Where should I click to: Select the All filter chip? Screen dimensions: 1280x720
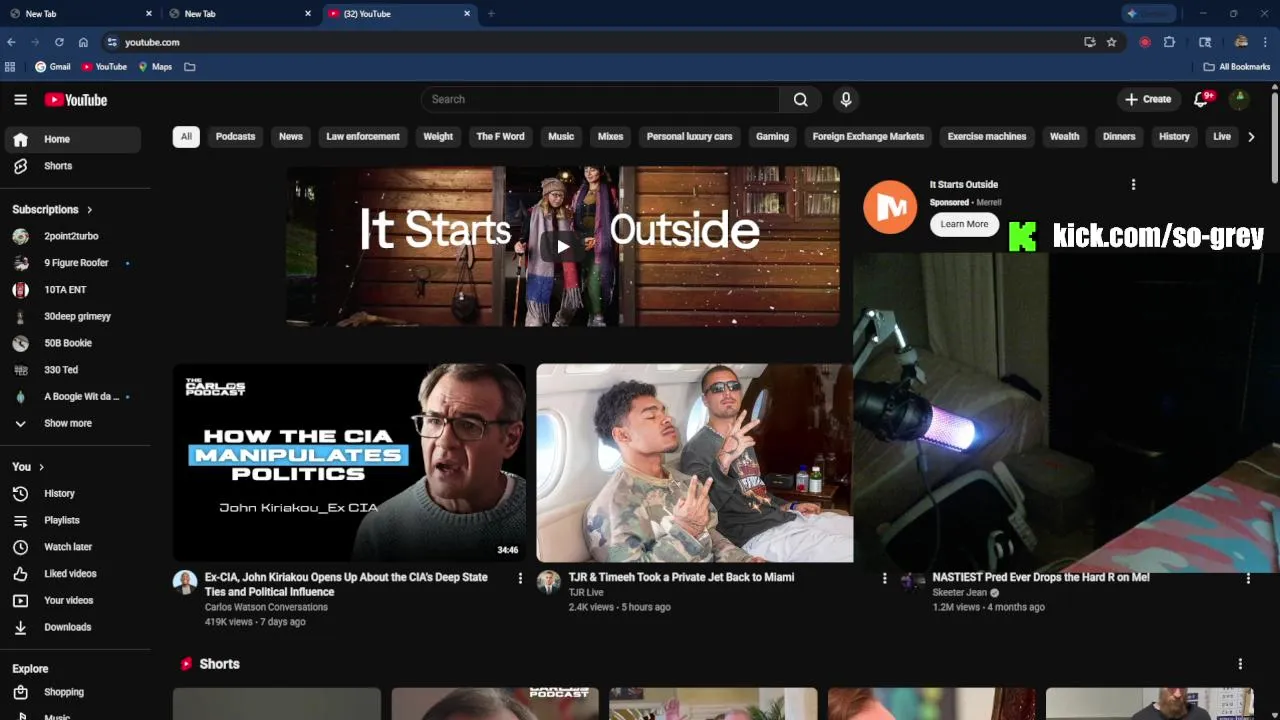tap(186, 136)
